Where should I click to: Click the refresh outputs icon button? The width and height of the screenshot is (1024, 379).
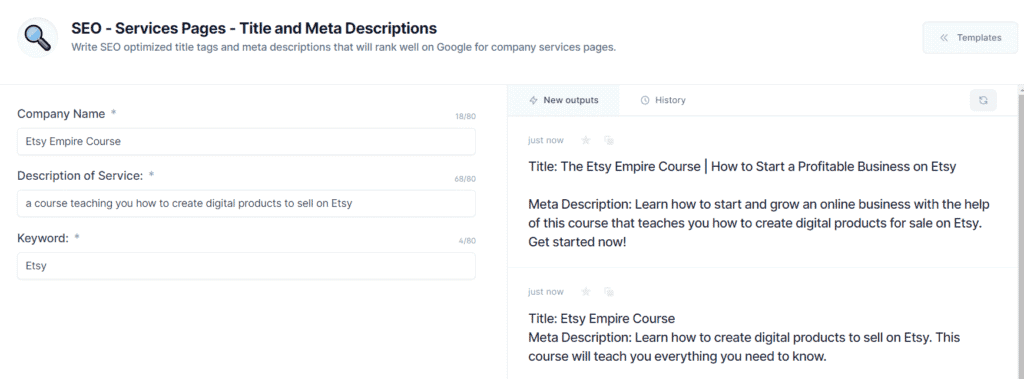coord(983,100)
